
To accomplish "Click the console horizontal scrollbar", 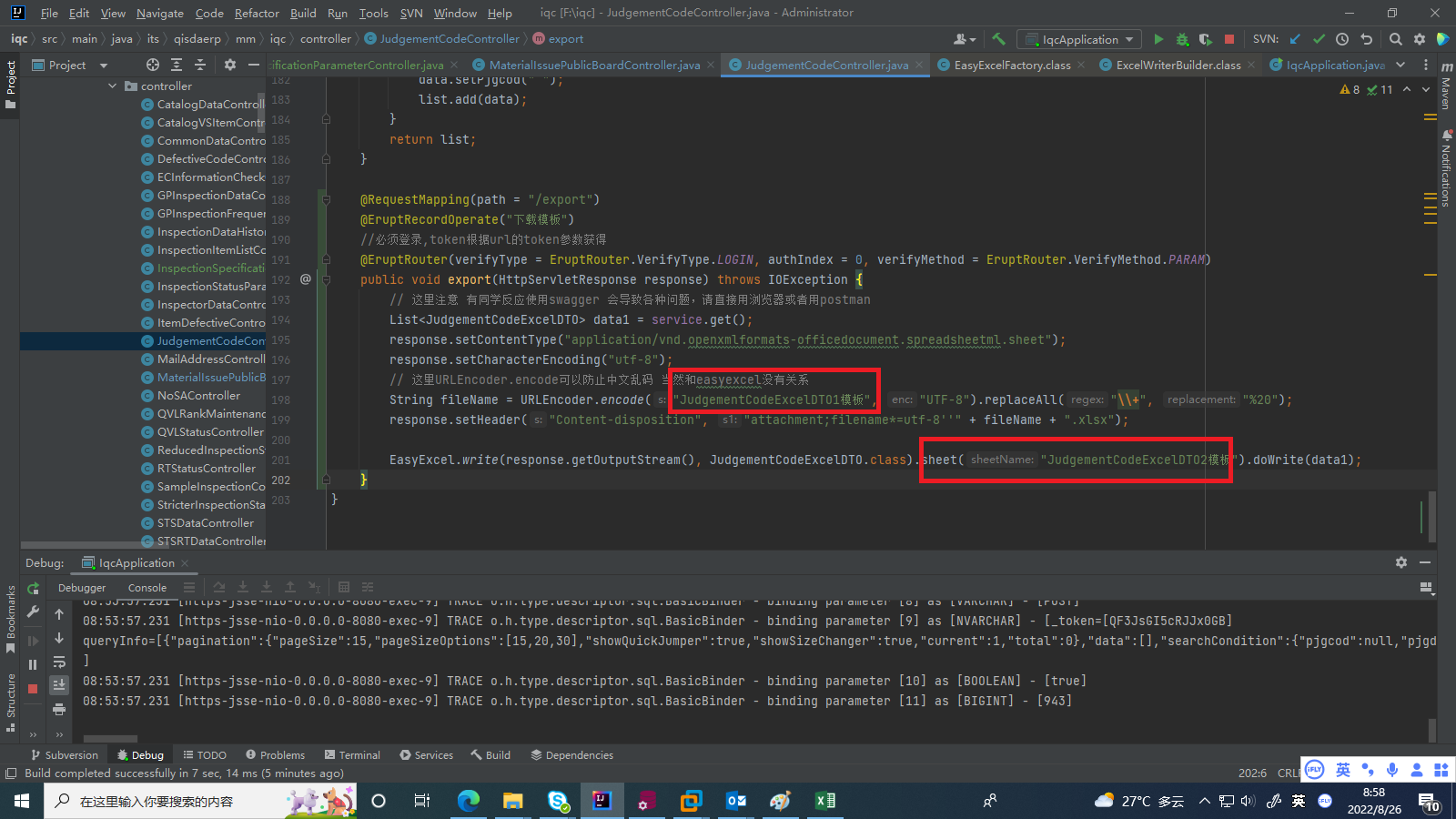I will coord(109,739).
